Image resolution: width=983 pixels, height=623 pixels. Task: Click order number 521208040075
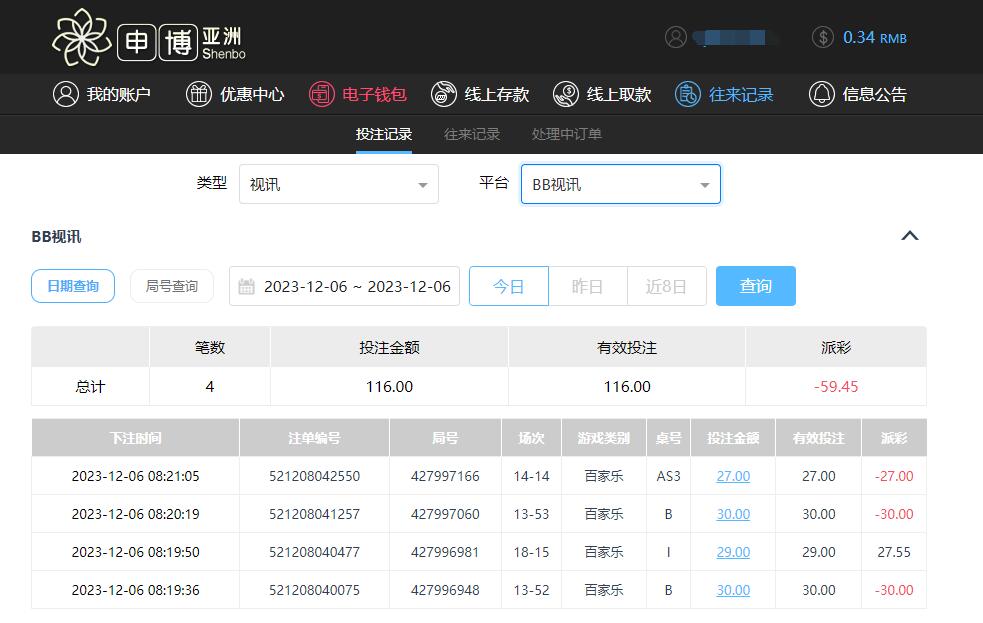click(314, 590)
